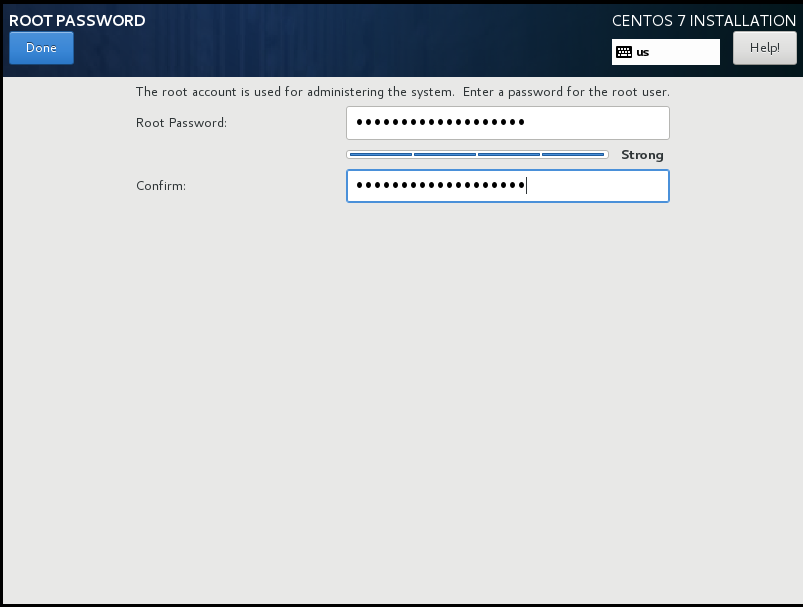This screenshot has width=803, height=607.
Task: Click the password strength bar
Action: coord(477,154)
